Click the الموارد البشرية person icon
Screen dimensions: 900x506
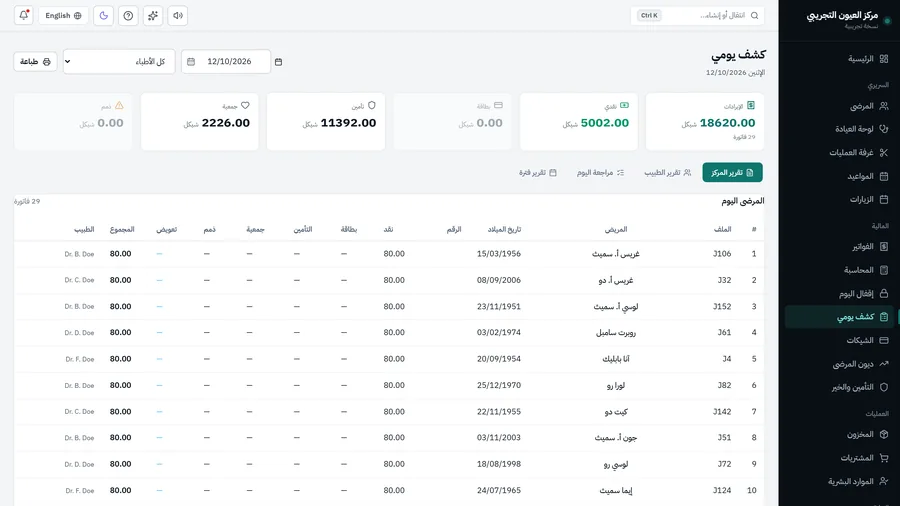(x=884, y=481)
